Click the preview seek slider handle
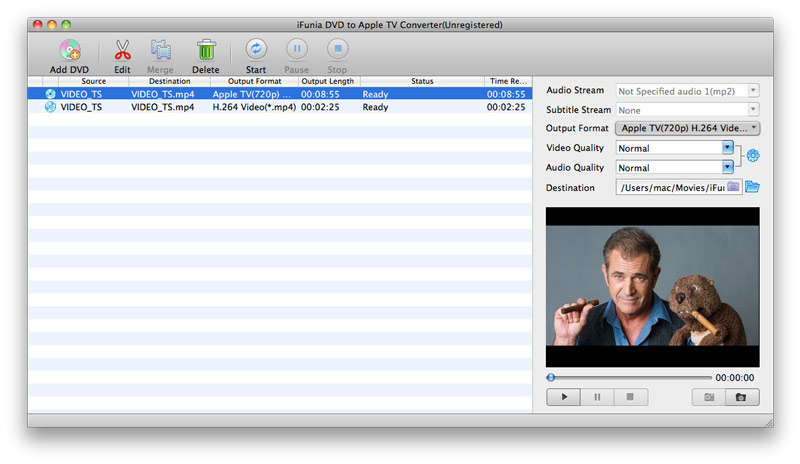The width and height of the screenshot is (800, 464). click(551, 378)
